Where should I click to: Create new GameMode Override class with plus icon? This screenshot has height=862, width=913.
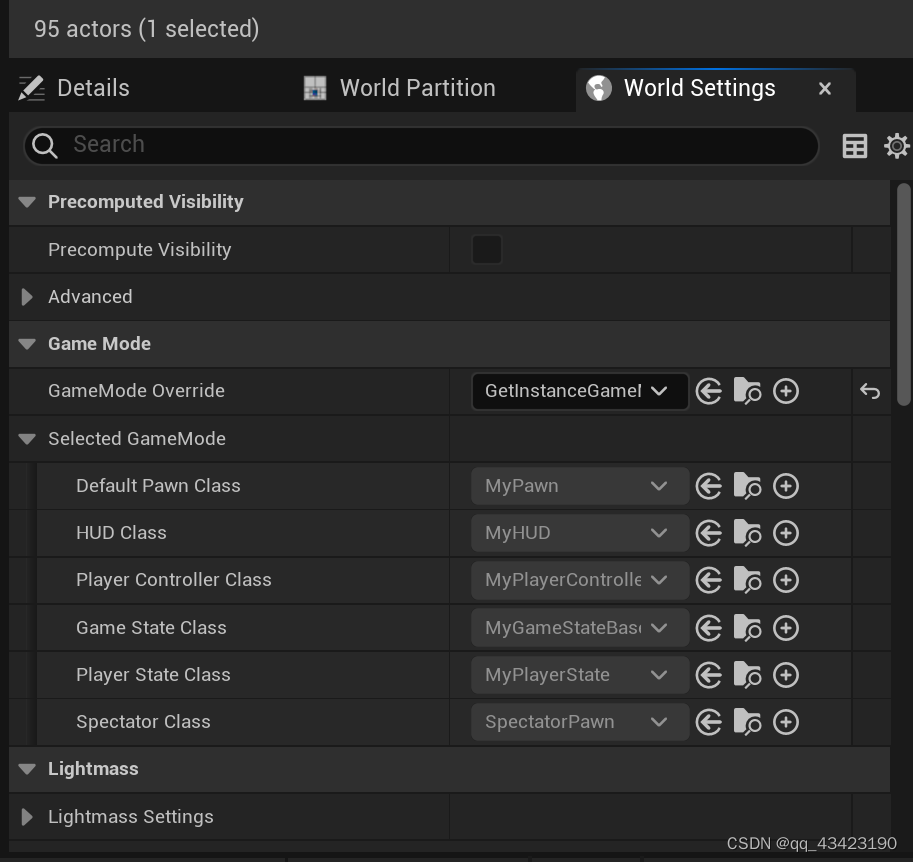coord(786,391)
